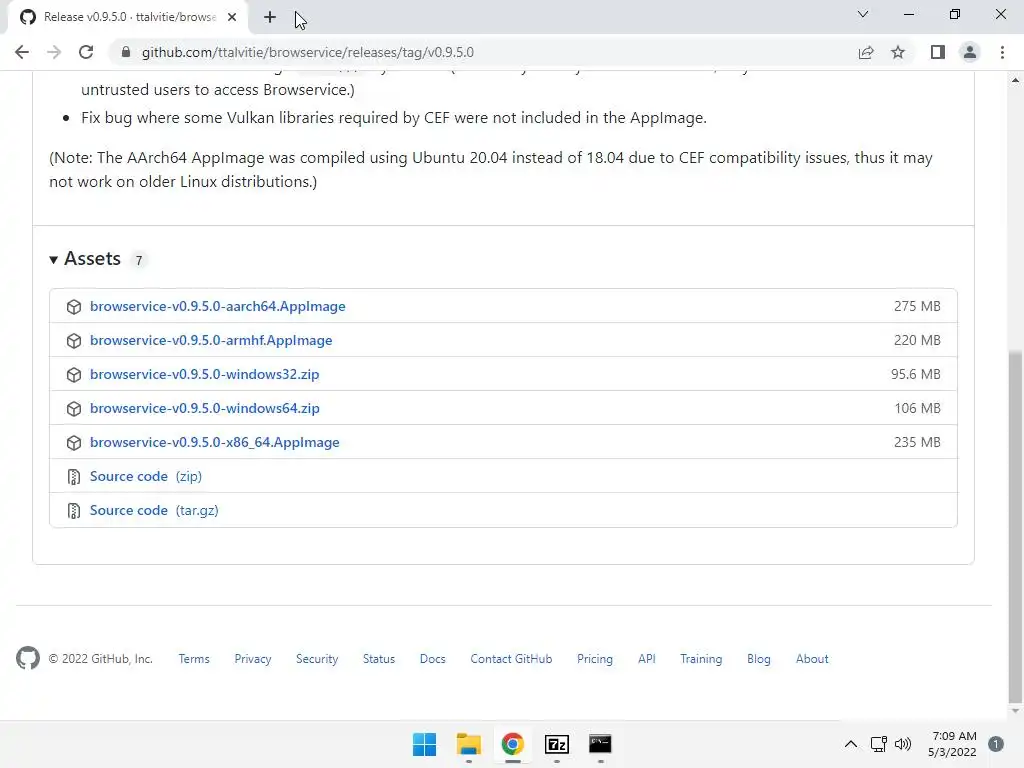Image resolution: width=1024 pixels, height=768 pixels.
Task: Click the 95.6 MB size text
Action: coord(916,374)
